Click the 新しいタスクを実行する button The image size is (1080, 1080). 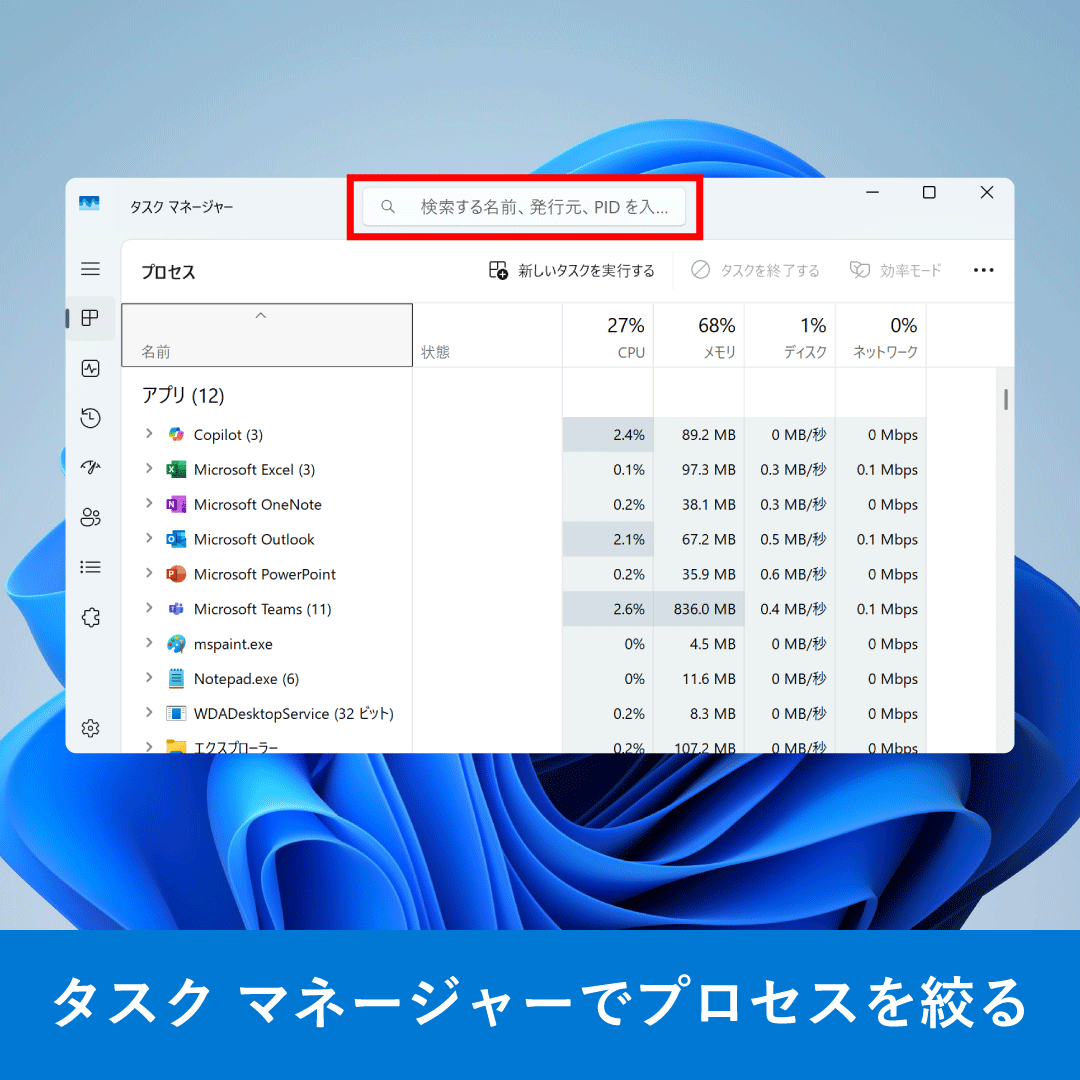point(570,270)
